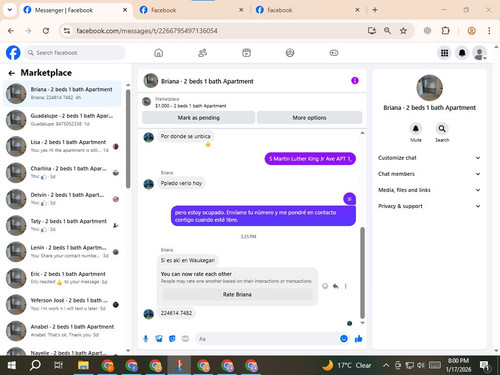Open Eric's apartment conversation
Screen dimensions: 500x375
pyautogui.click(x=63, y=278)
